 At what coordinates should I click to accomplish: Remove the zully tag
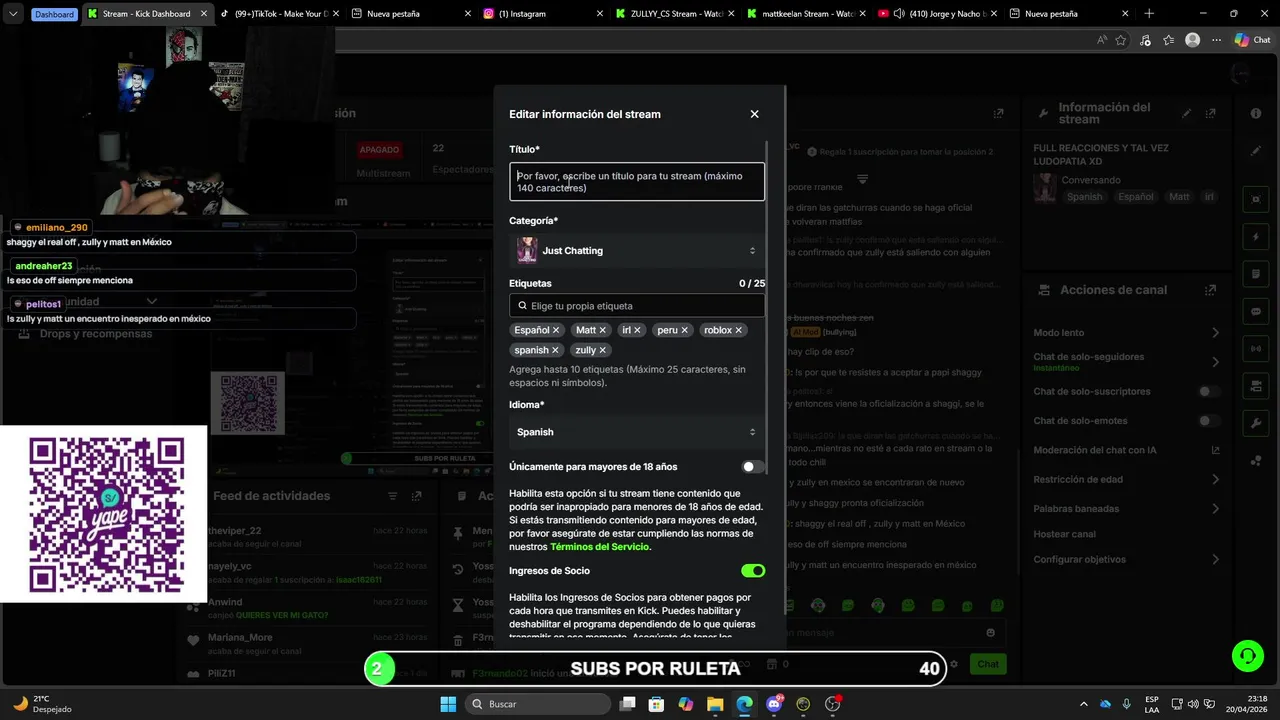click(x=603, y=350)
